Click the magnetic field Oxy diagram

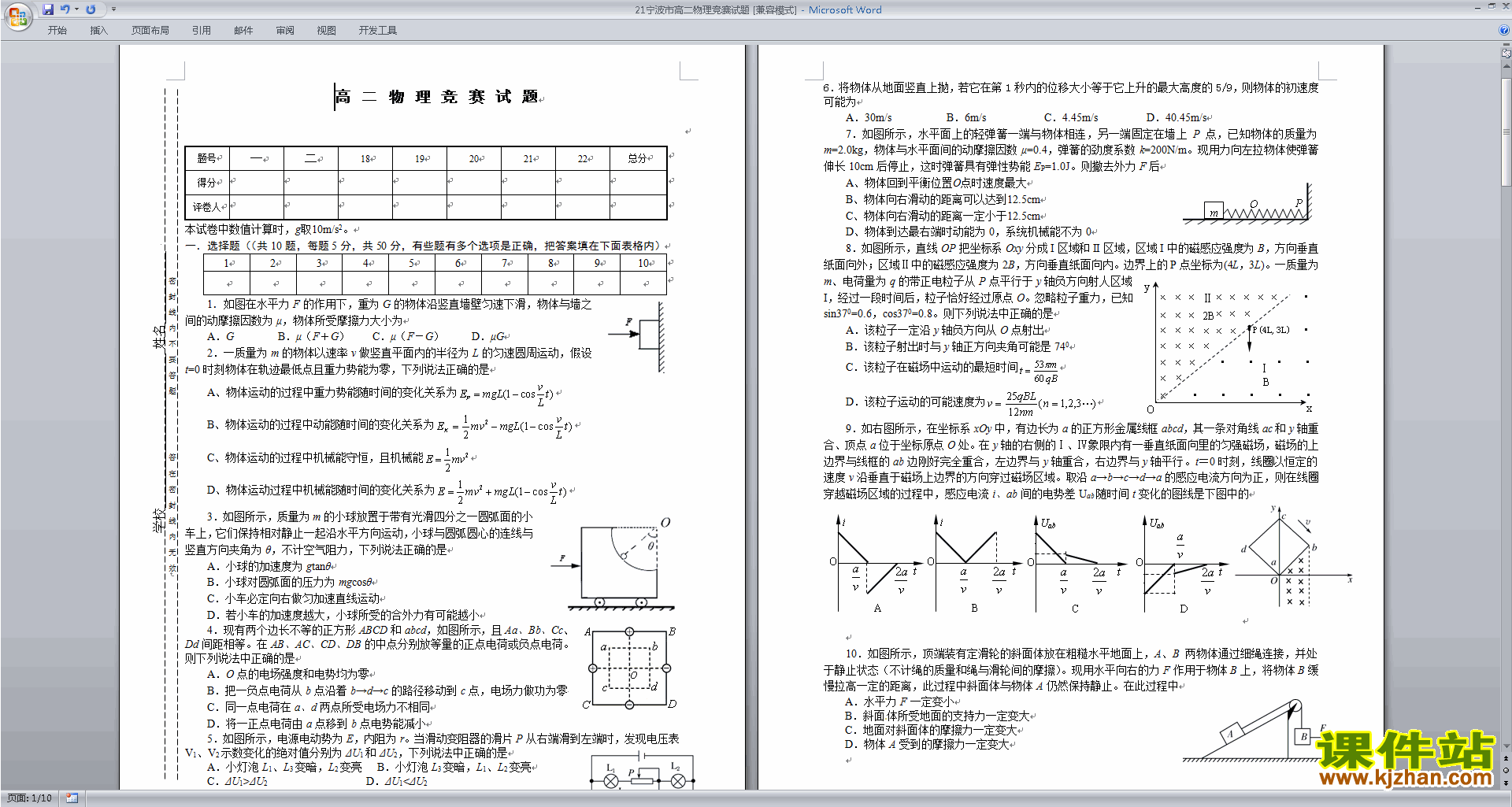[x=1228, y=348]
